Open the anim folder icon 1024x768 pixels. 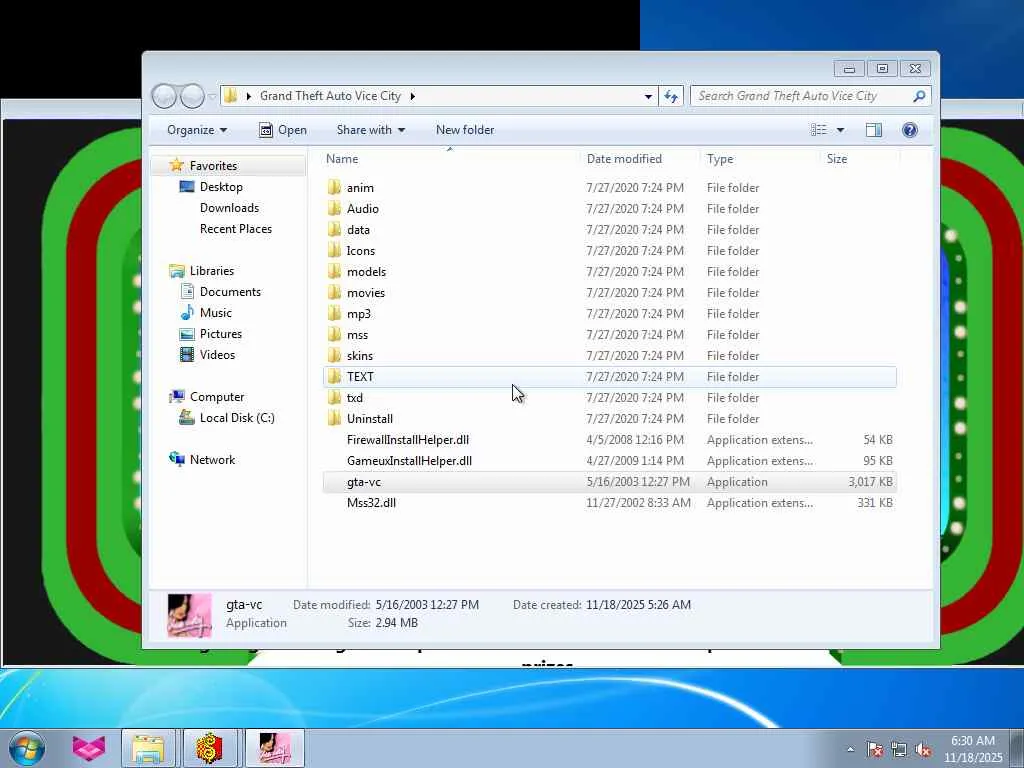coord(334,188)
